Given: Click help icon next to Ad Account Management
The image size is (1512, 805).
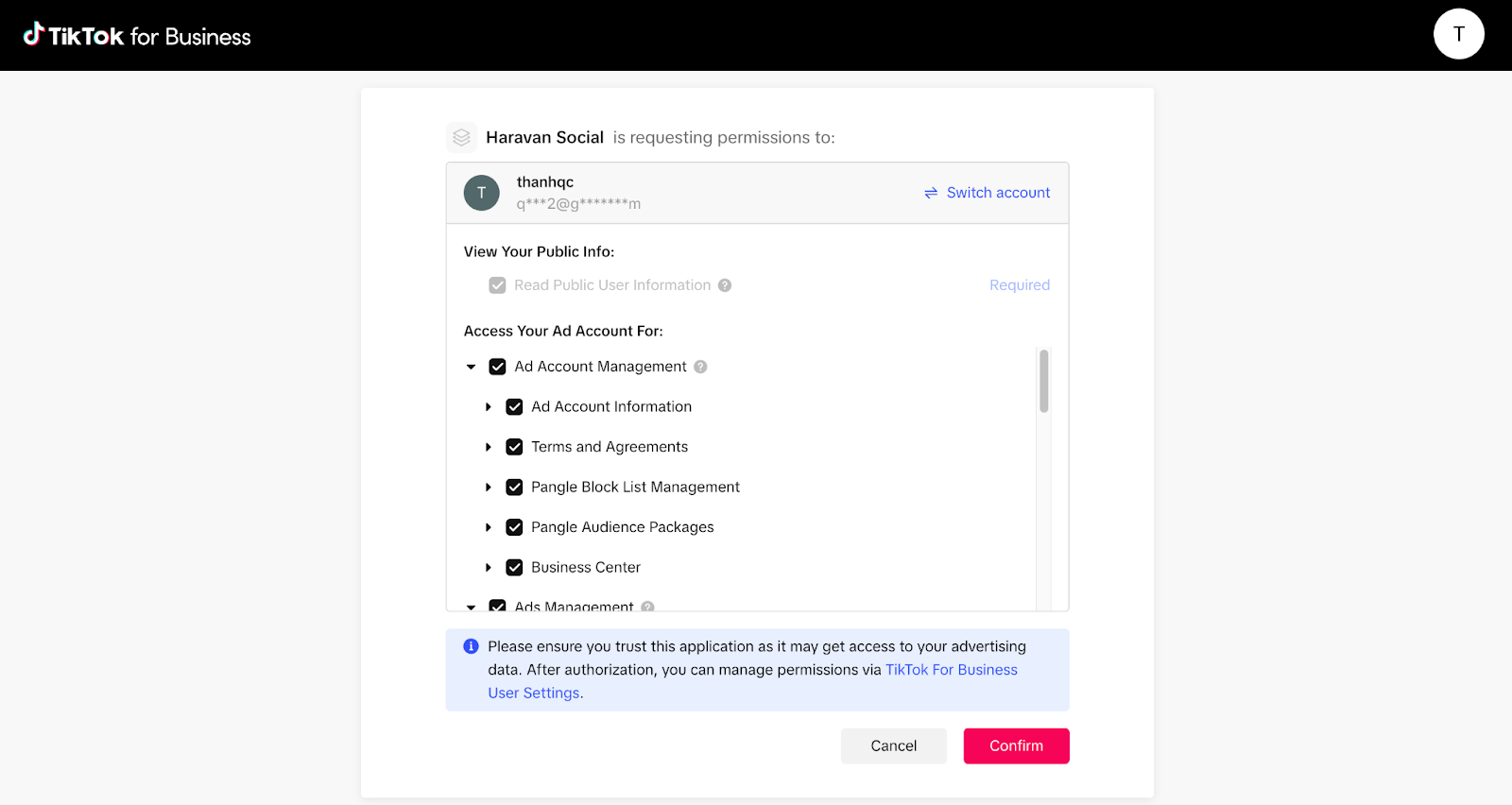Looking at the screenshot, I should click(x=700, y=367).
